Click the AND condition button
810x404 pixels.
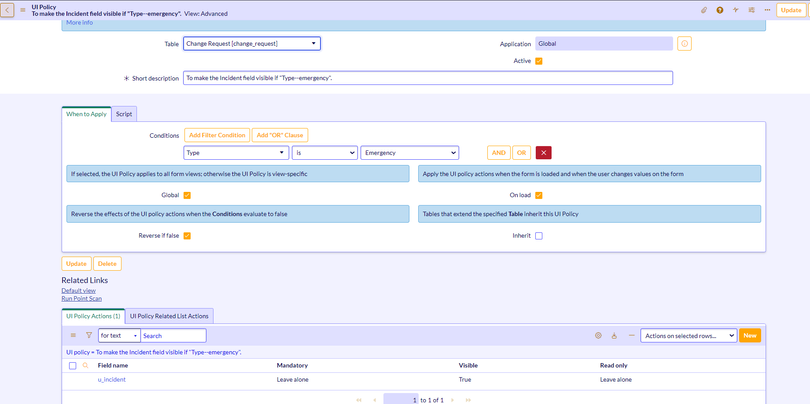click(x=499, y=153)
